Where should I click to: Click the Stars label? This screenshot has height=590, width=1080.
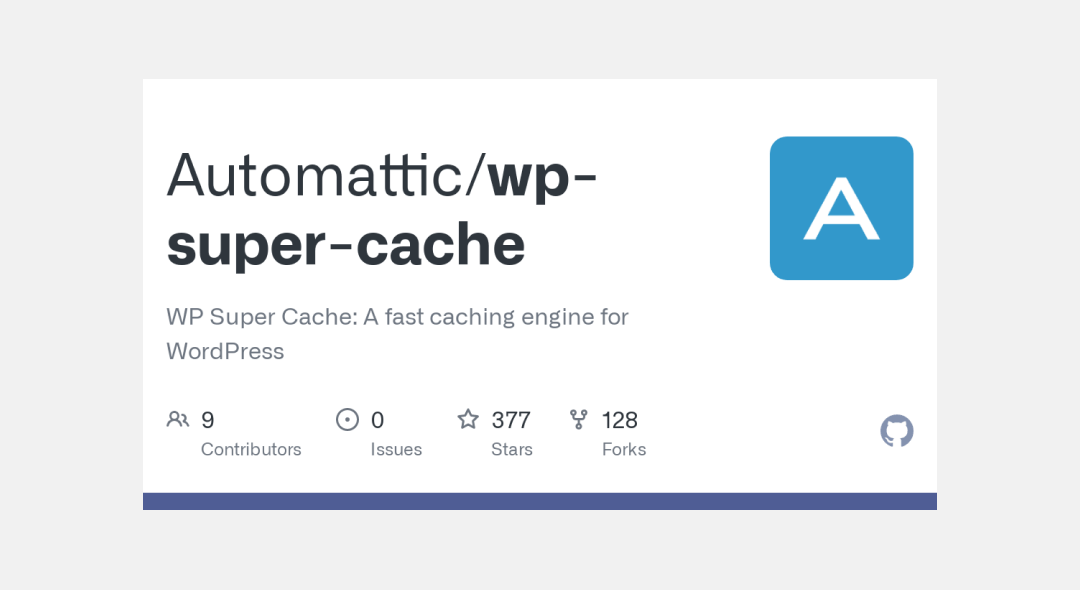coord(512,450)
